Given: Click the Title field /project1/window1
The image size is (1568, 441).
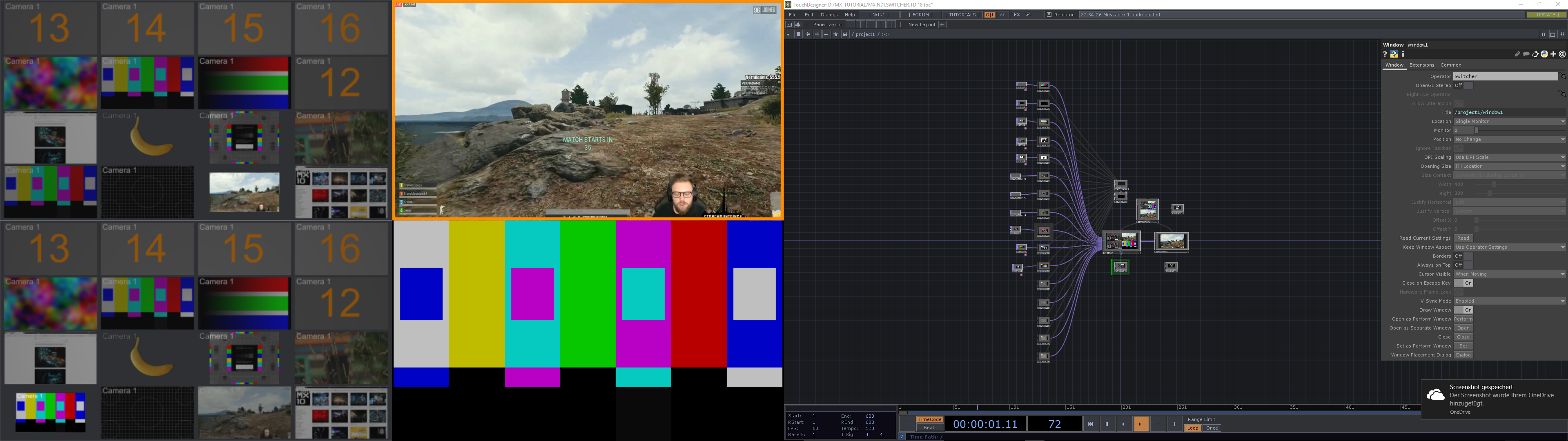Looking at the screenshot, I should point(1510,113).
